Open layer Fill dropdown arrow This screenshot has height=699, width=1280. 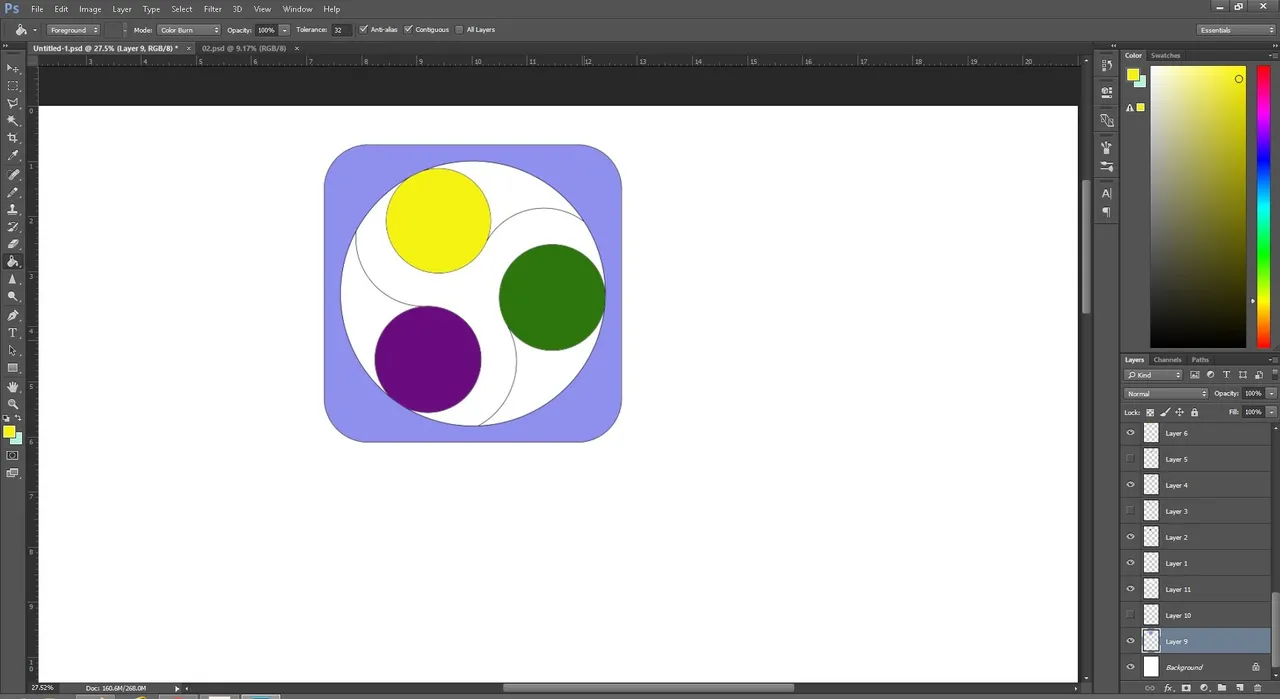(x=1271, y=412)
